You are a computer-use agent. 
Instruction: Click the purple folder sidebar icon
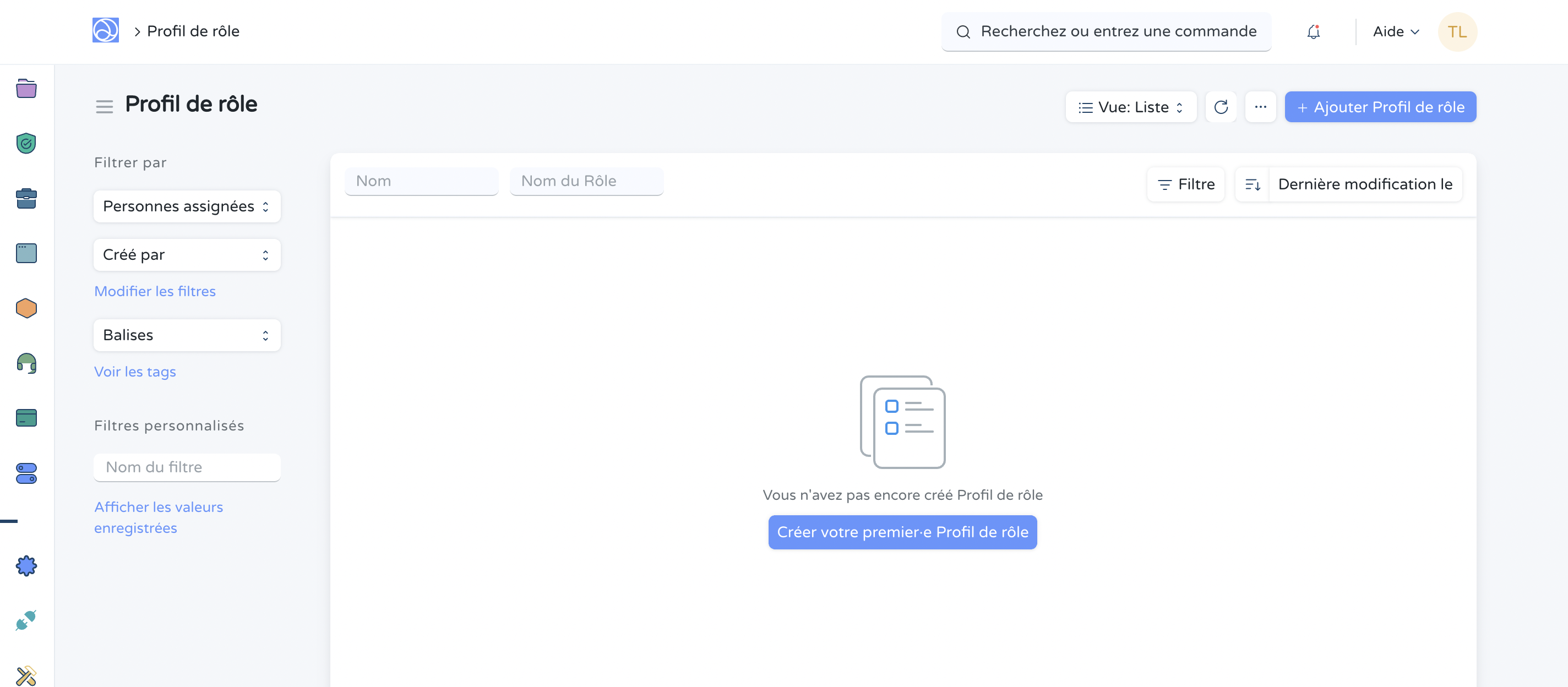[x=26, y=89]
